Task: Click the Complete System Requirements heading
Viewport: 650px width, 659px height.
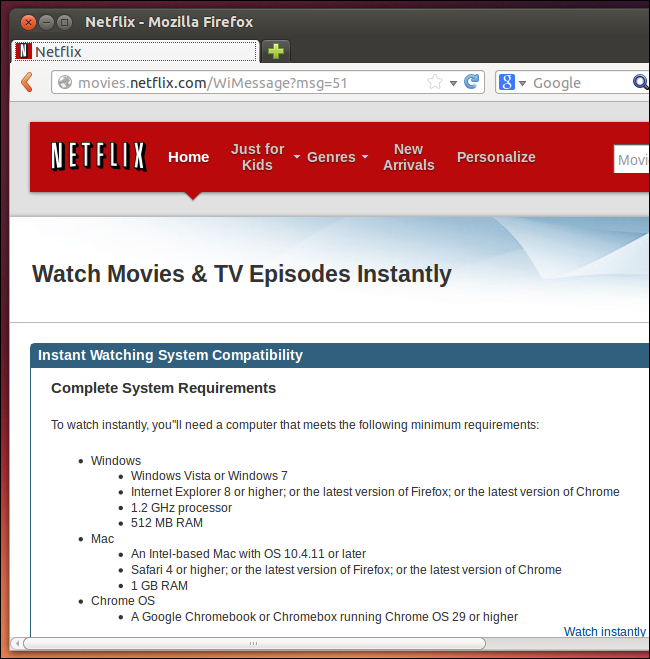Action: click(163, 388)
